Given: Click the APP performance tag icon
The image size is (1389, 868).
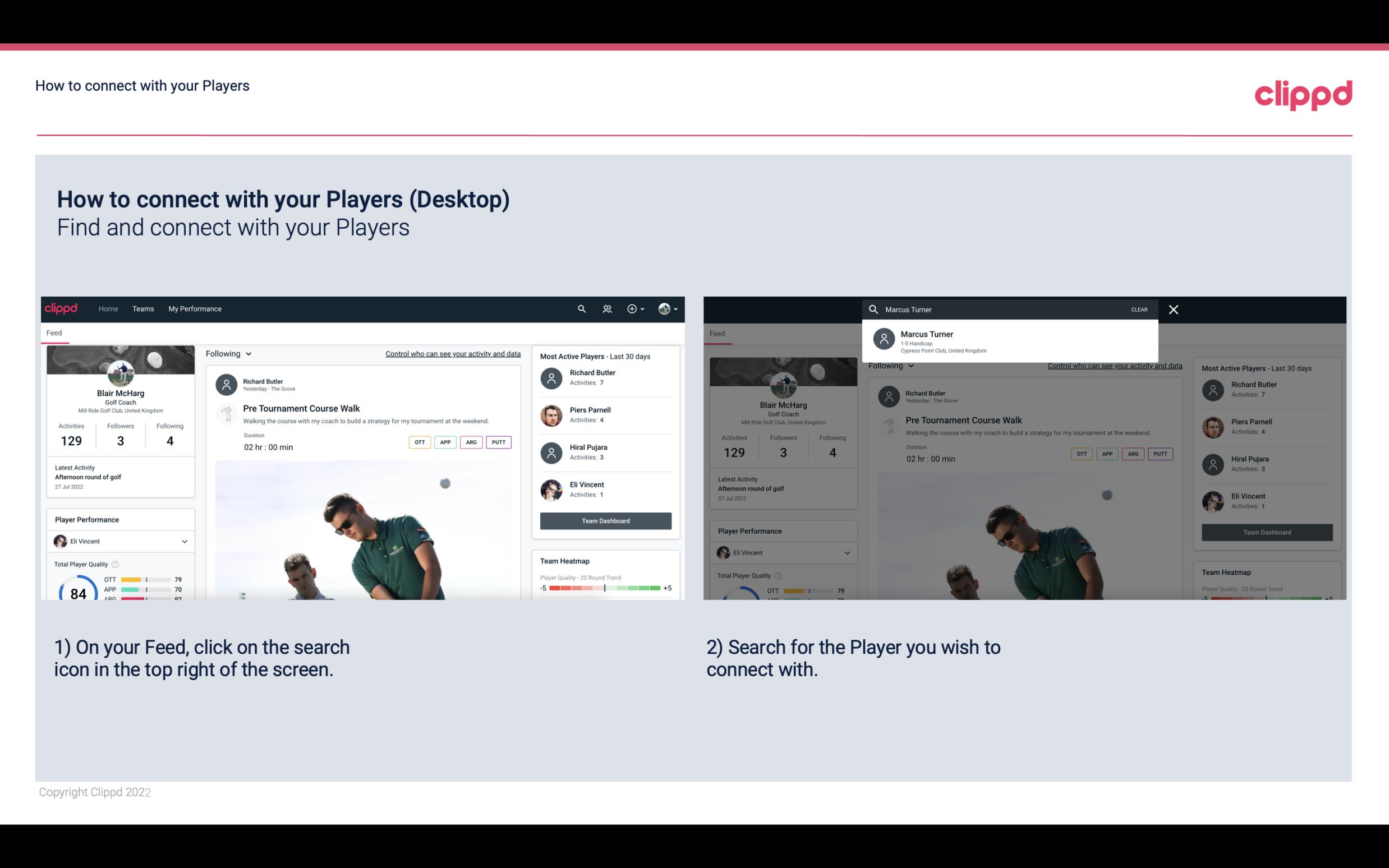Looking at the screenshot, I should (443, 442).
